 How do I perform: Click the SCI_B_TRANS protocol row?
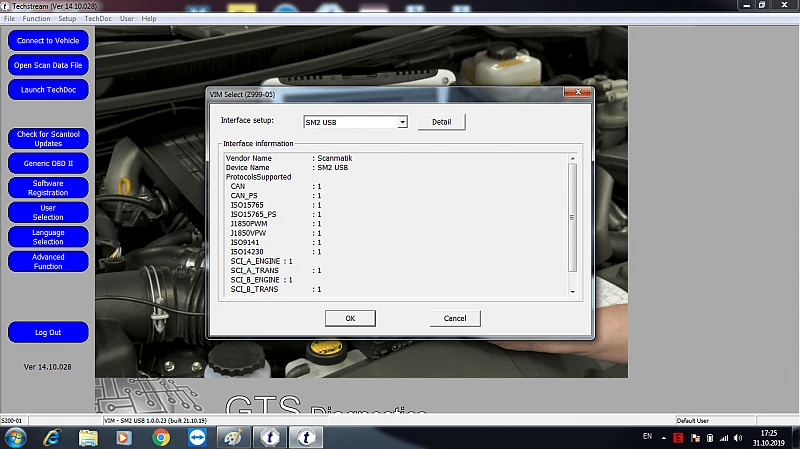[276, 289]
